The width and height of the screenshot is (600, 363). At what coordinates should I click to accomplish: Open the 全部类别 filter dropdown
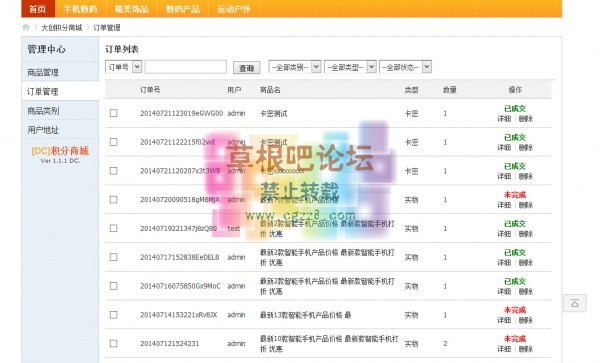(x=295, y=67)
